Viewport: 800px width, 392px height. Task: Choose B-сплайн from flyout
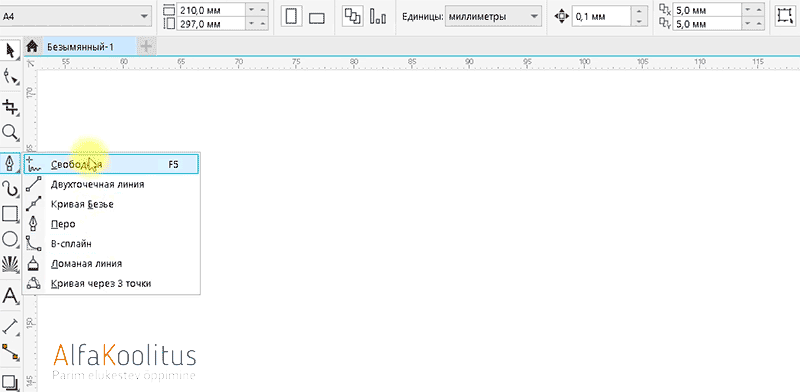click(111, 244)
